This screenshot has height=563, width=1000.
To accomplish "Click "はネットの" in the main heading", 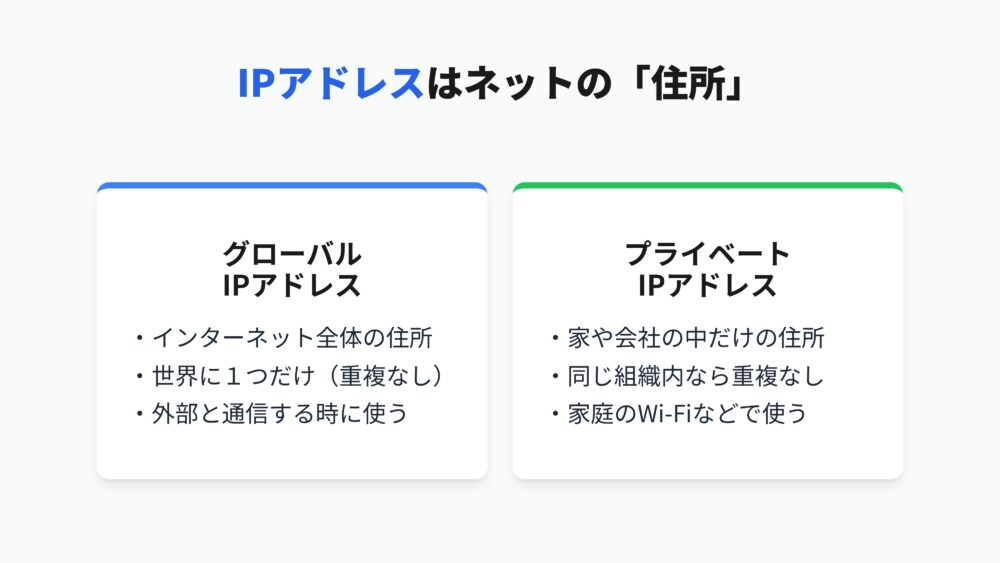I will (517, 84).
